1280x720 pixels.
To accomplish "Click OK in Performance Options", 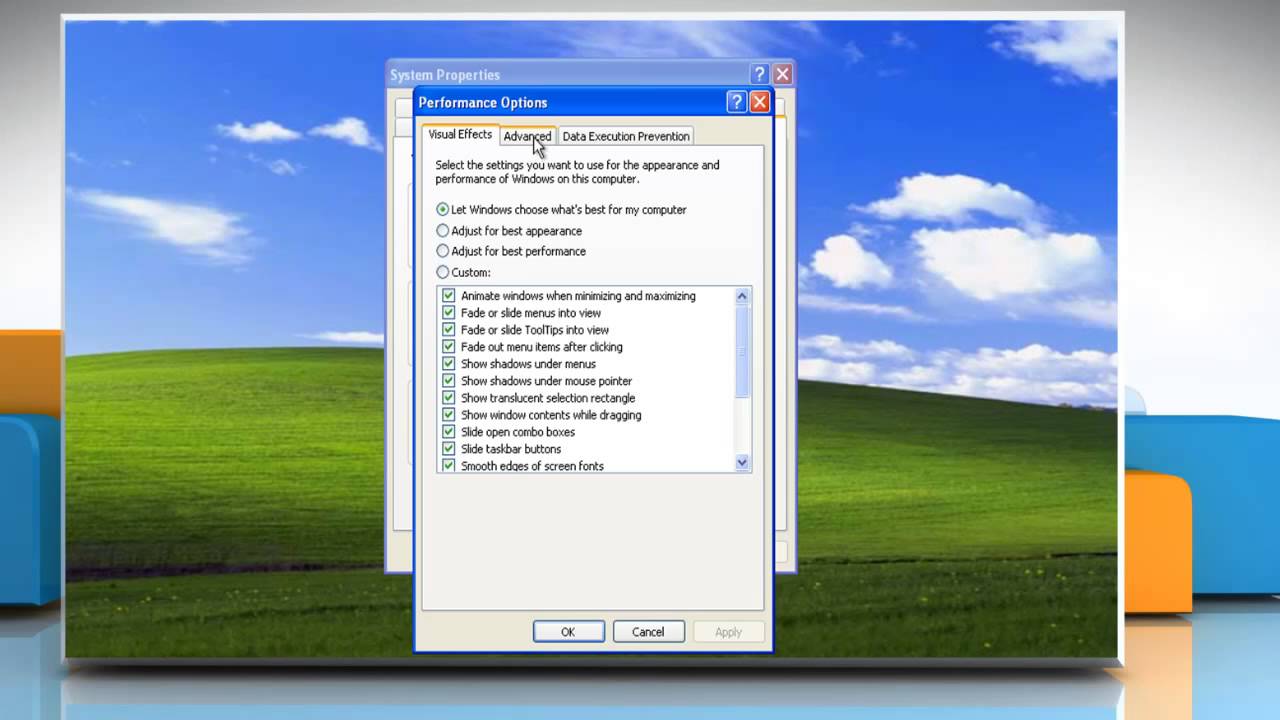I will click(x=568, y=632).
